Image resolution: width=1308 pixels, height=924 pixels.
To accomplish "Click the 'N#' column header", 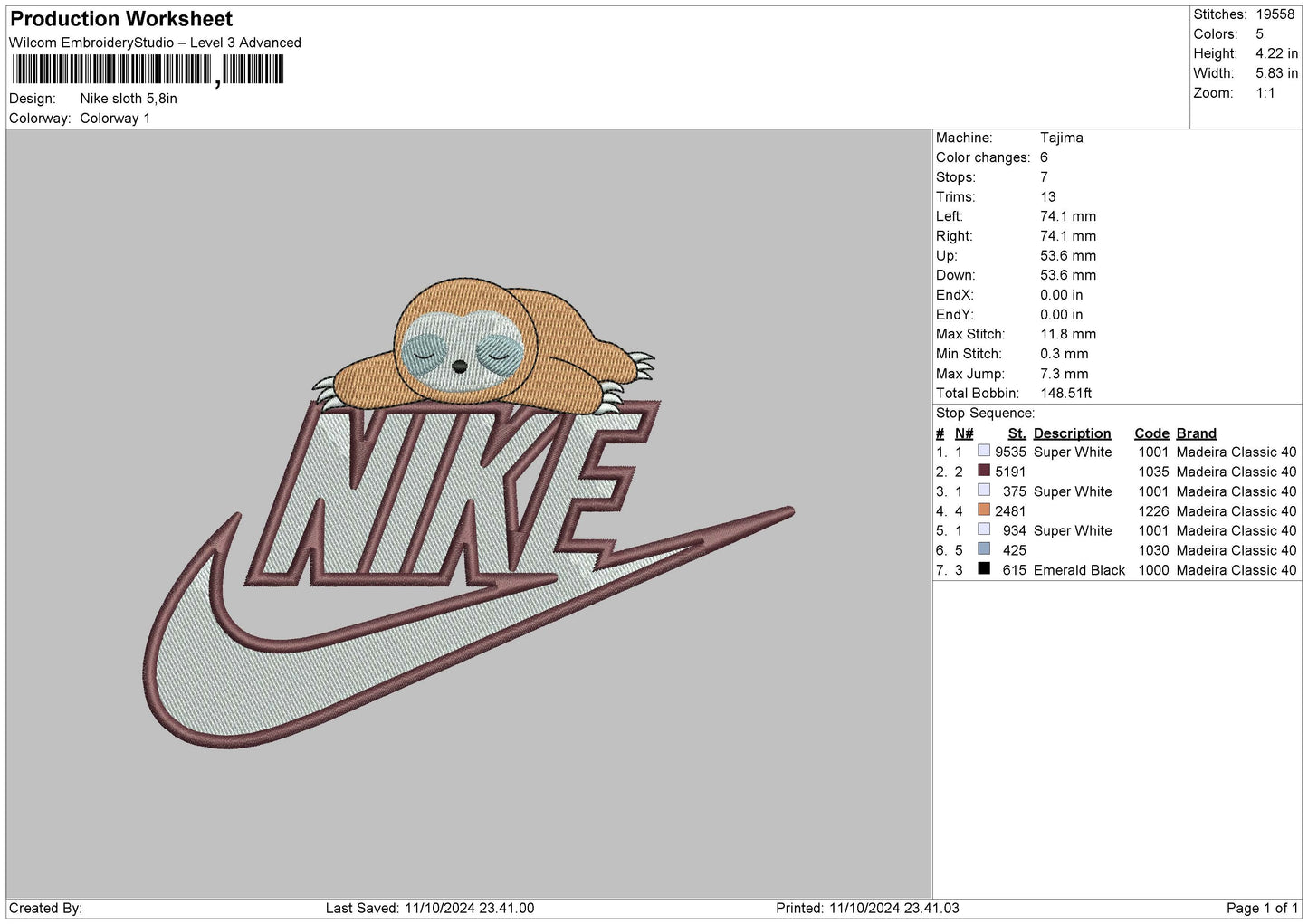I will coord(964,433).
